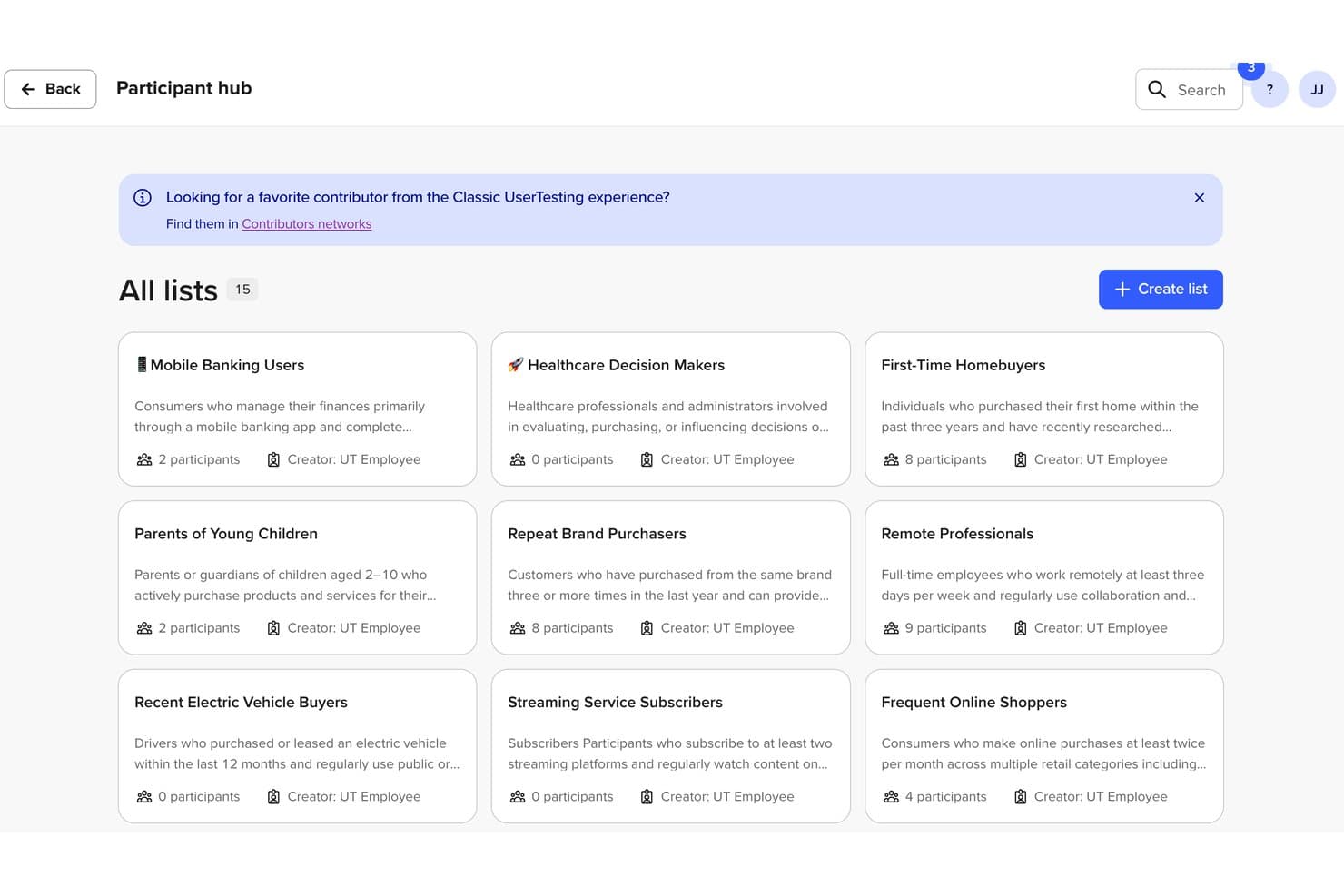The height and width of the screenshot is (896, 1344).
Task: Click "9 participants" on Remote Professionals card
Action: 945,628
